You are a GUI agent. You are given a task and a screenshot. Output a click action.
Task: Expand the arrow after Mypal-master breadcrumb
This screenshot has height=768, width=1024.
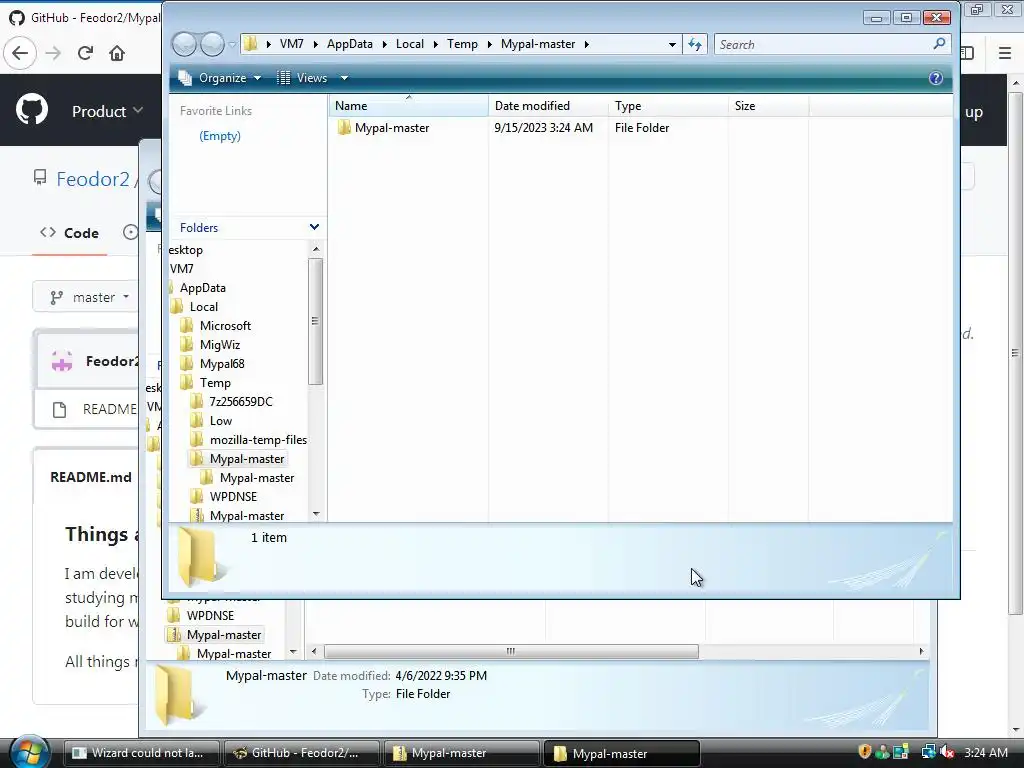pyautogui.click(x=586, y=44)
